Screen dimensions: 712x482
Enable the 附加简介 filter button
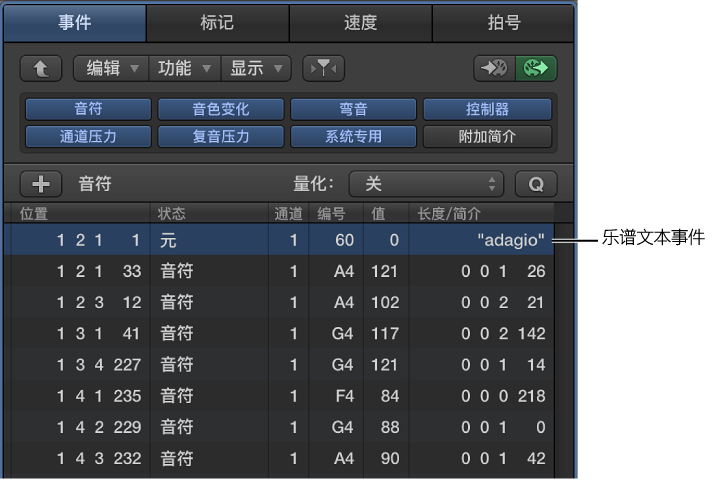point(487,136)
